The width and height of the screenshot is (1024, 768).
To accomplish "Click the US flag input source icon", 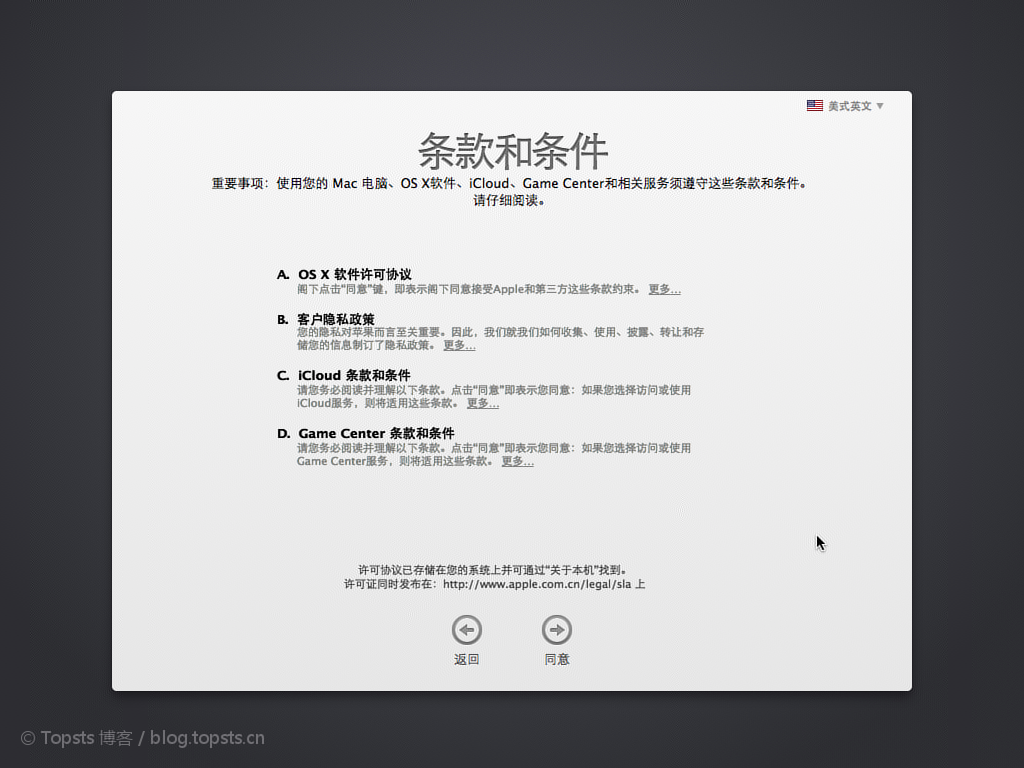I will point(814,106).
